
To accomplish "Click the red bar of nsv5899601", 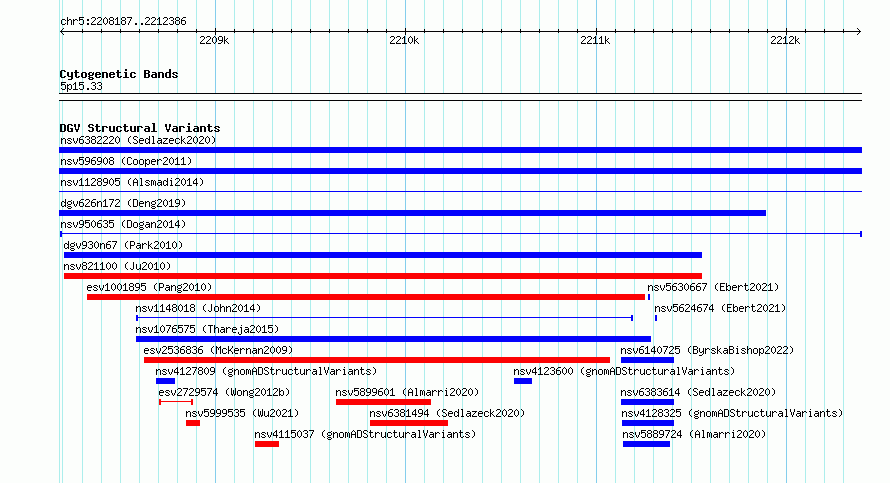I will click(x=383, y=402).
